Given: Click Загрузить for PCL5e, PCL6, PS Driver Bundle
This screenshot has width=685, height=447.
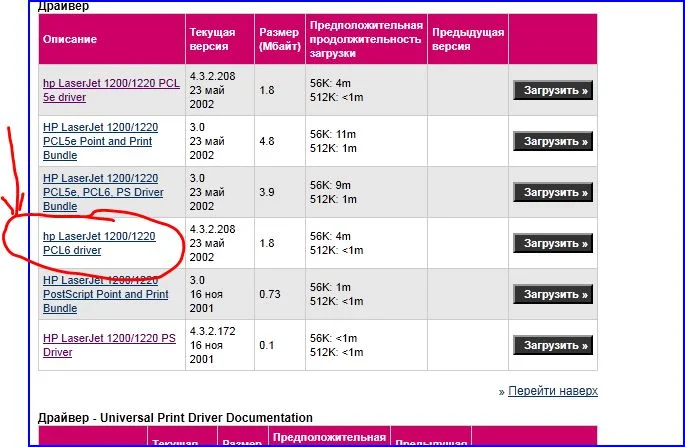Looking at the screenshot, I should pyautogui.click(x=553, y=192).
